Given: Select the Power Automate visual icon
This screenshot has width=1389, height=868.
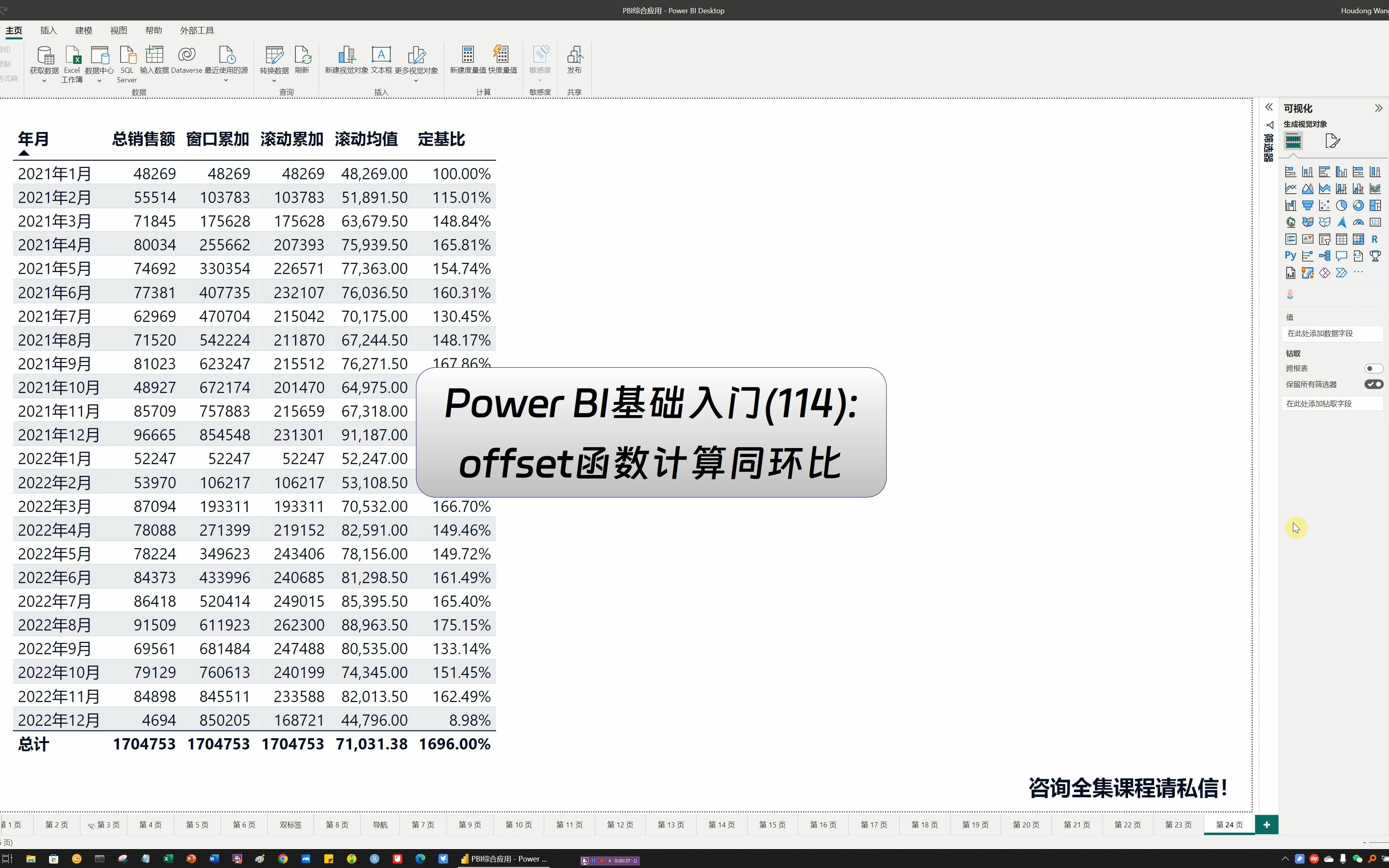Looking at the screenshot, I should [1341, 273].
